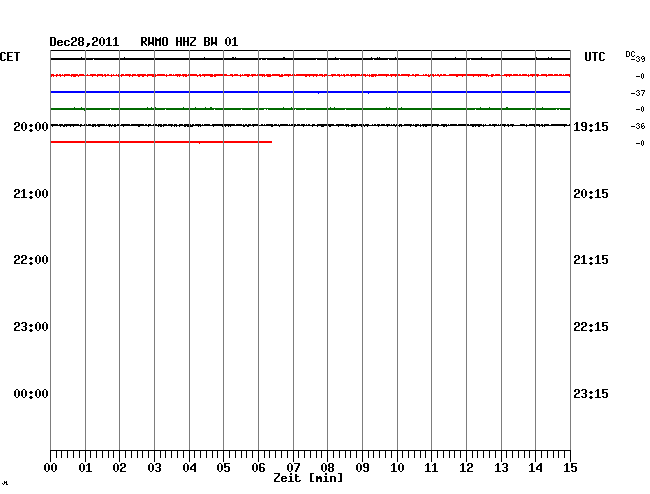The image size is (650, 494).
Task: Click the 22:15 UTC time label
Action: 591,327
